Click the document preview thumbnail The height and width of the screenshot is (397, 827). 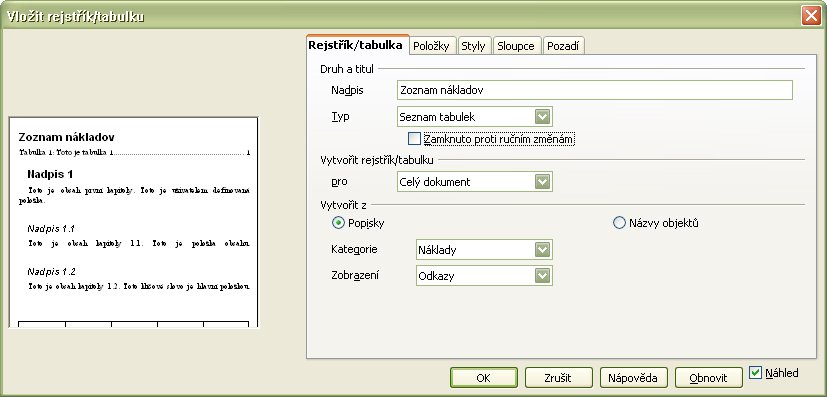pyautogui.click(x=133, y=222)
